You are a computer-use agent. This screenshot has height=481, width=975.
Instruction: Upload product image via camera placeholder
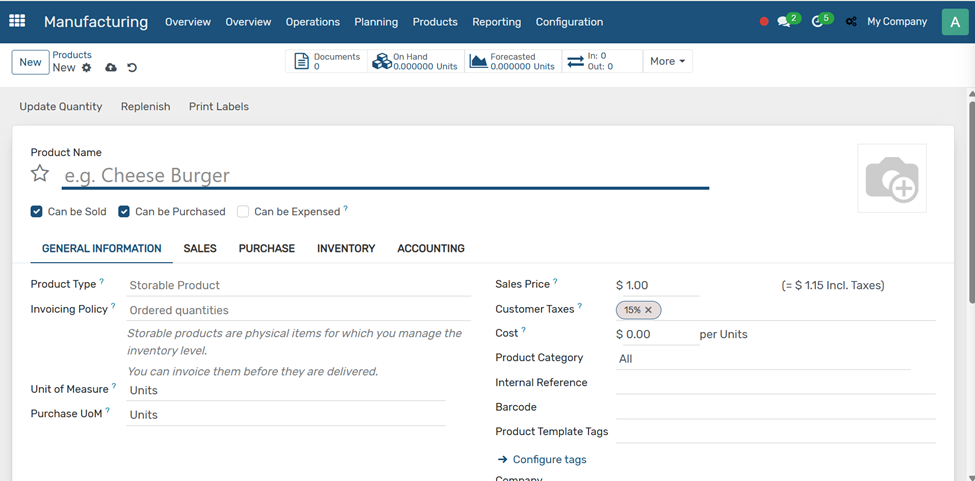891,179
